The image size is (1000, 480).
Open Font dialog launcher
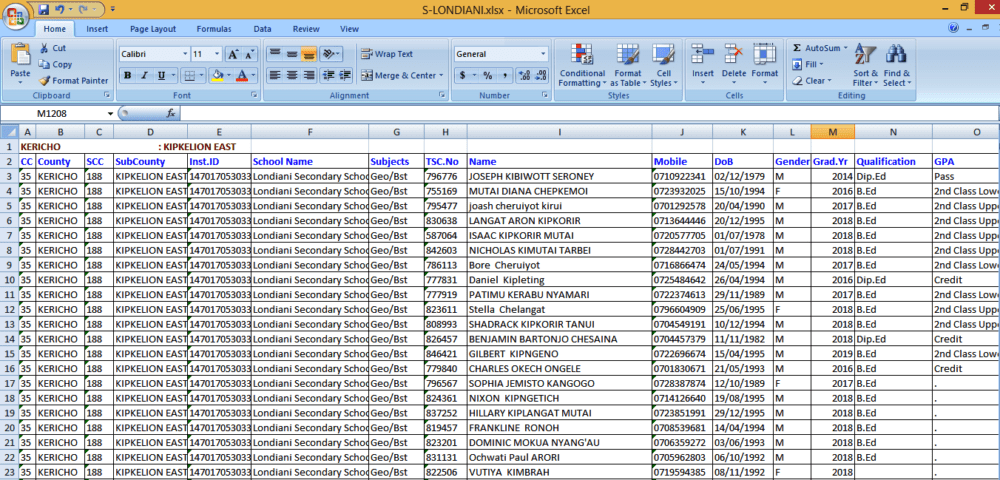[254, 95]
